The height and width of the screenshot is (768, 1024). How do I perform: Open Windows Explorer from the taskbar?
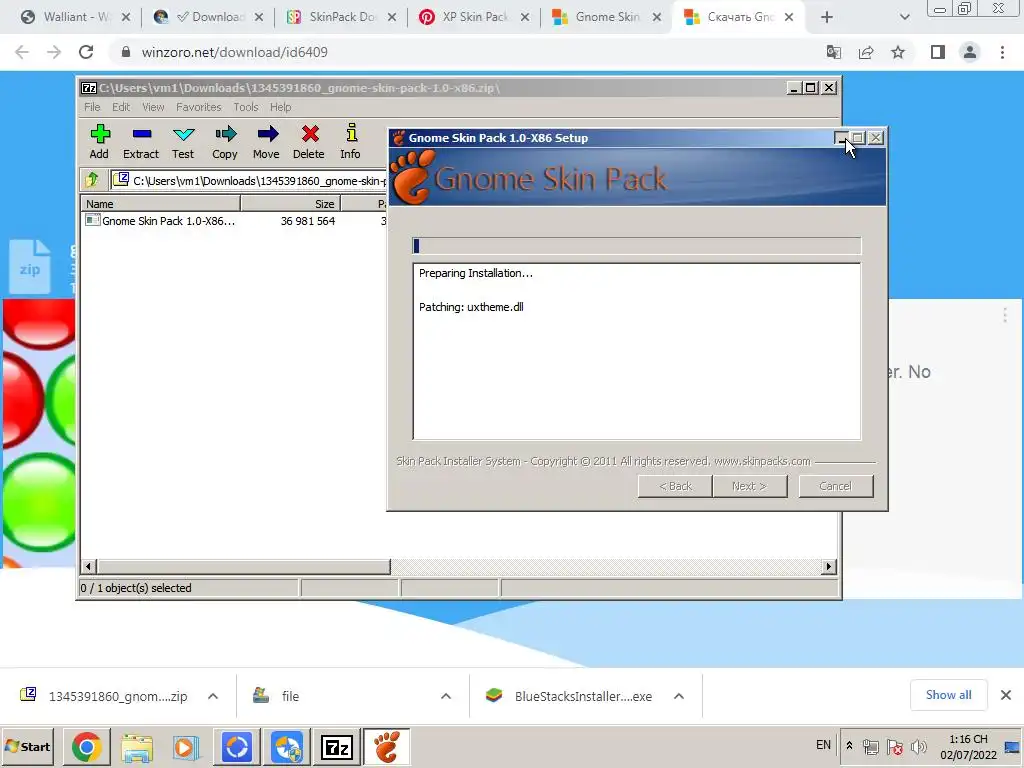pos(136,746)
